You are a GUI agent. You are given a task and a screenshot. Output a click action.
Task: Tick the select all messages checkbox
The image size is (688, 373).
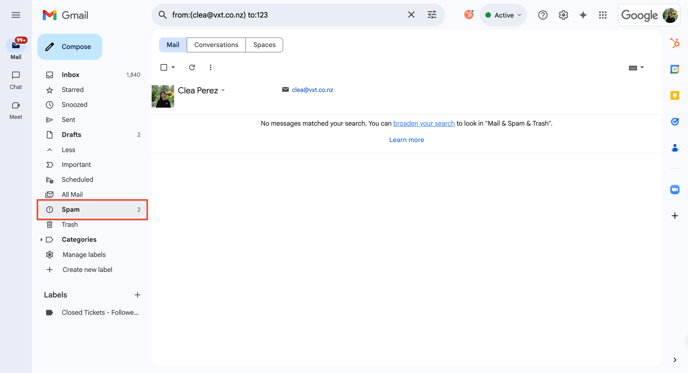pyautogui.click(x=164, y=67)
